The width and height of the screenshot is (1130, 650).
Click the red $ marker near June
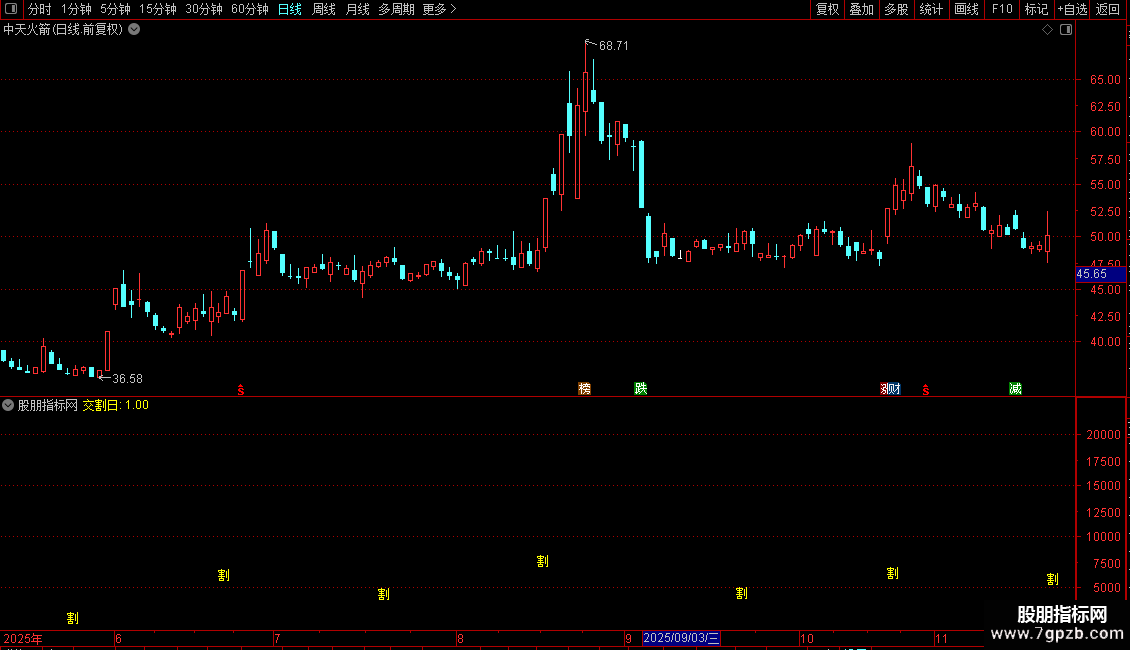pyautogui.click(x=241, y=390)
